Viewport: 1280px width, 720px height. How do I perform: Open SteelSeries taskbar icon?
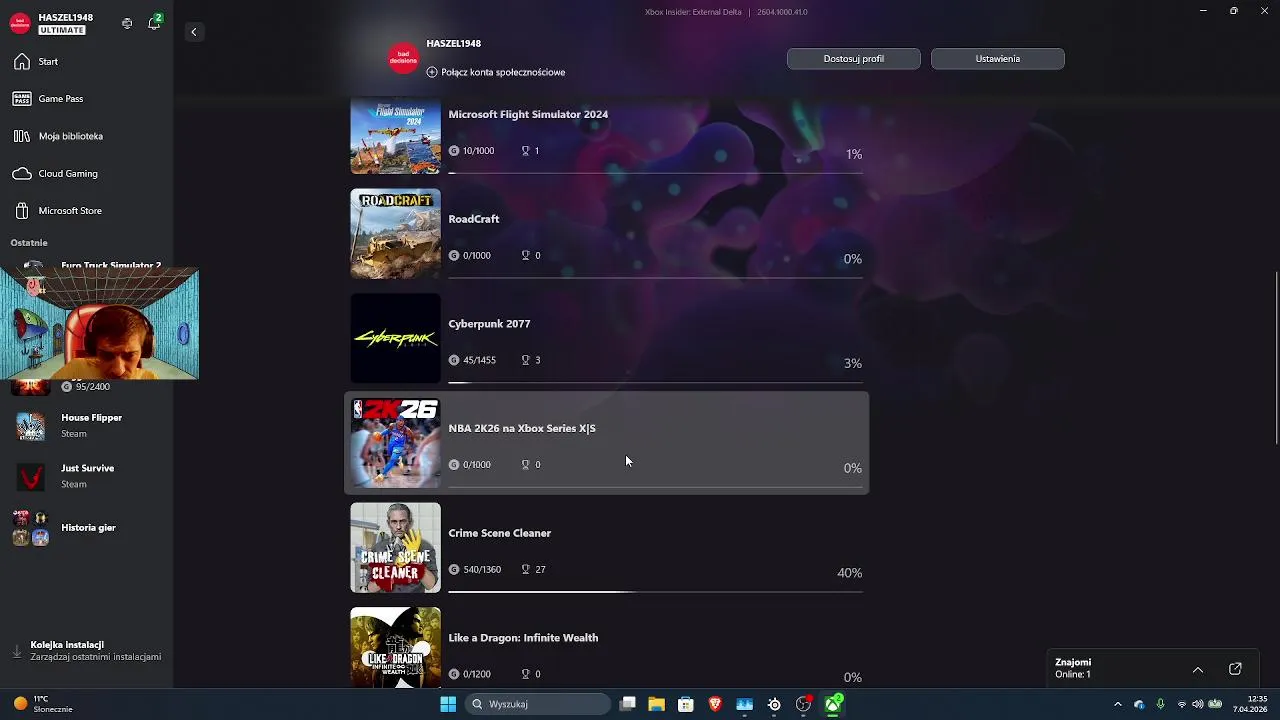[x=774, y=704]
